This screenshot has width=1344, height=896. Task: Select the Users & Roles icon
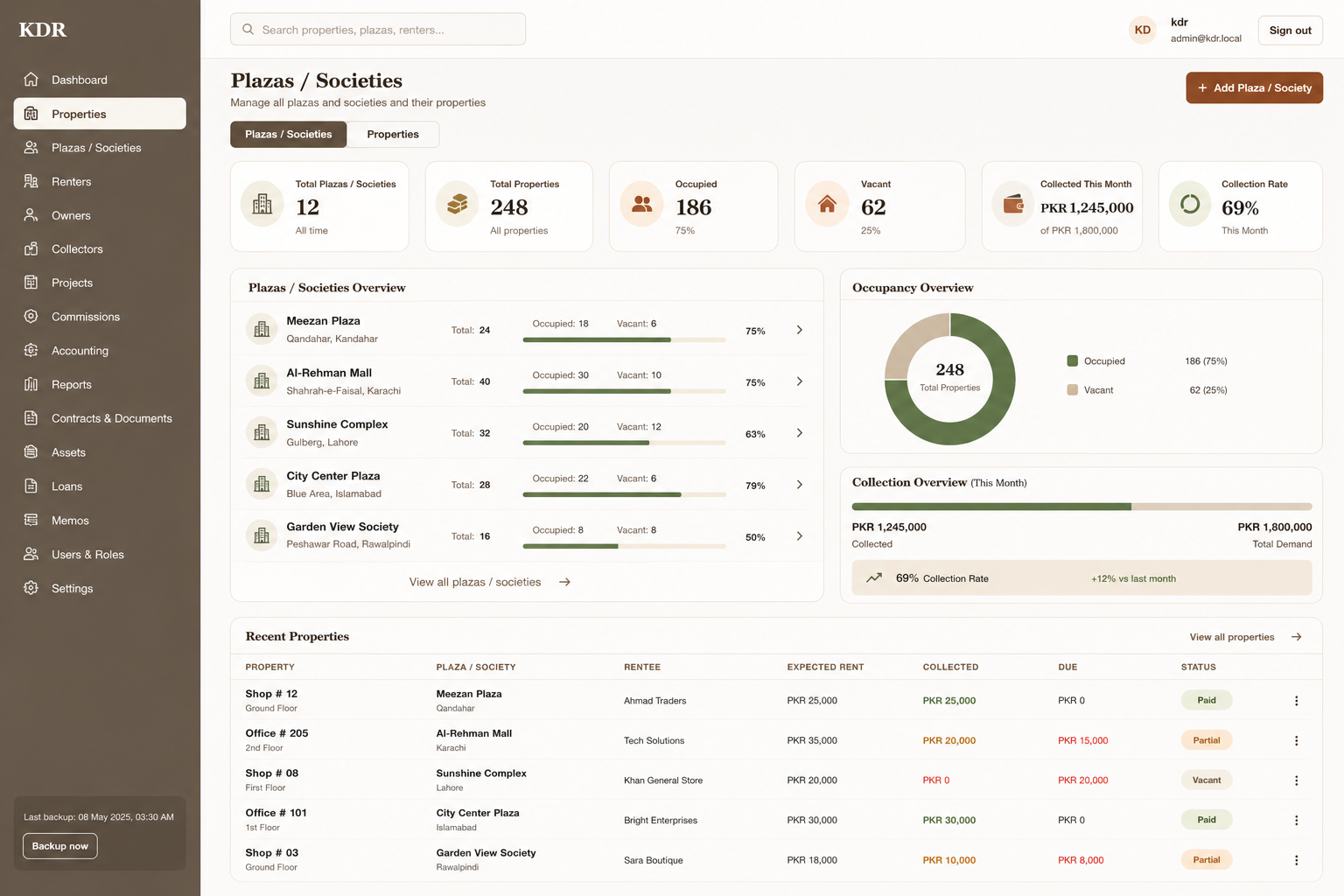[31, 555]
